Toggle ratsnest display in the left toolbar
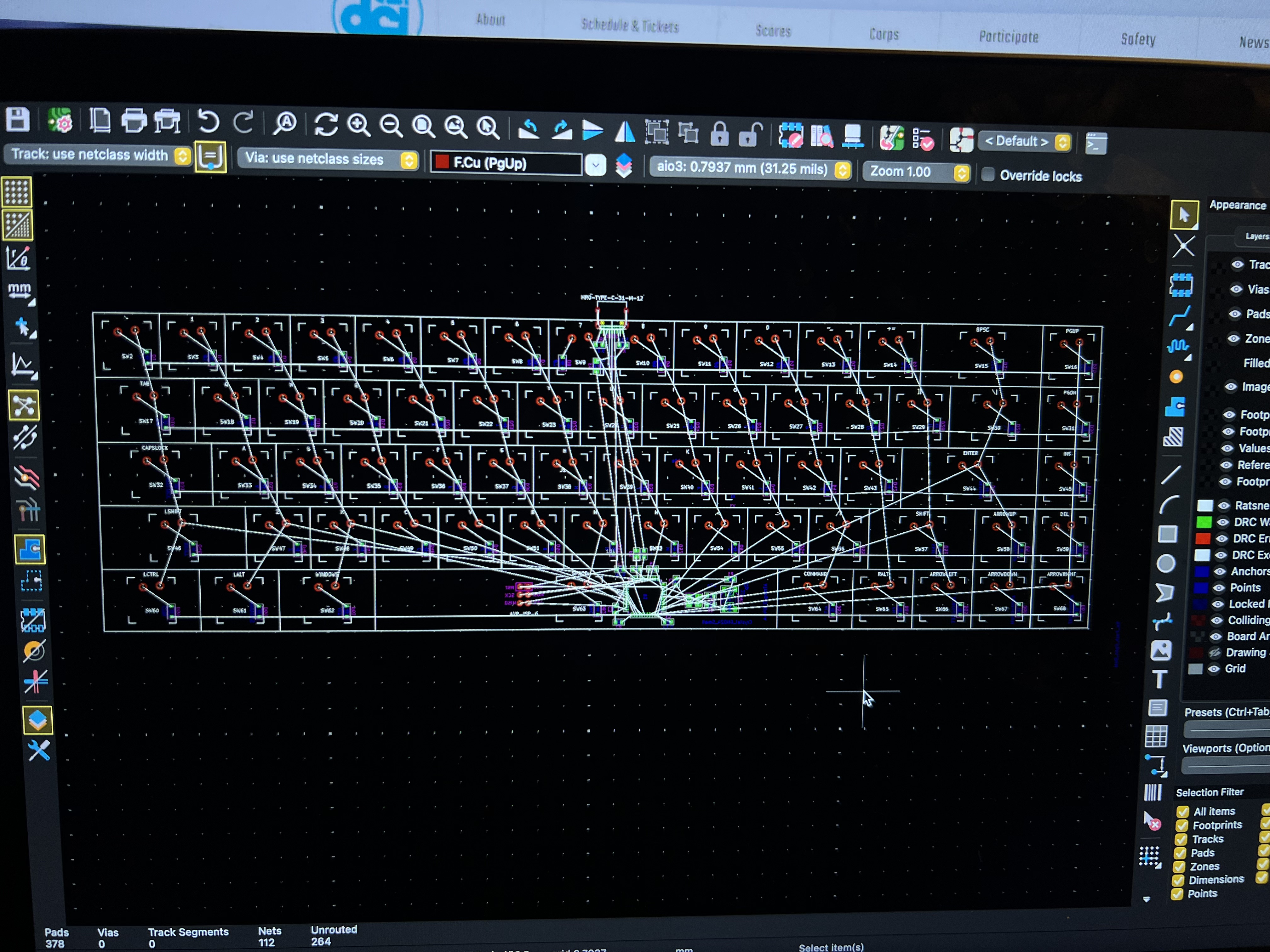The height and width of the screenshot is (952, 1270). pyautogui.click(x=24, y=406)
